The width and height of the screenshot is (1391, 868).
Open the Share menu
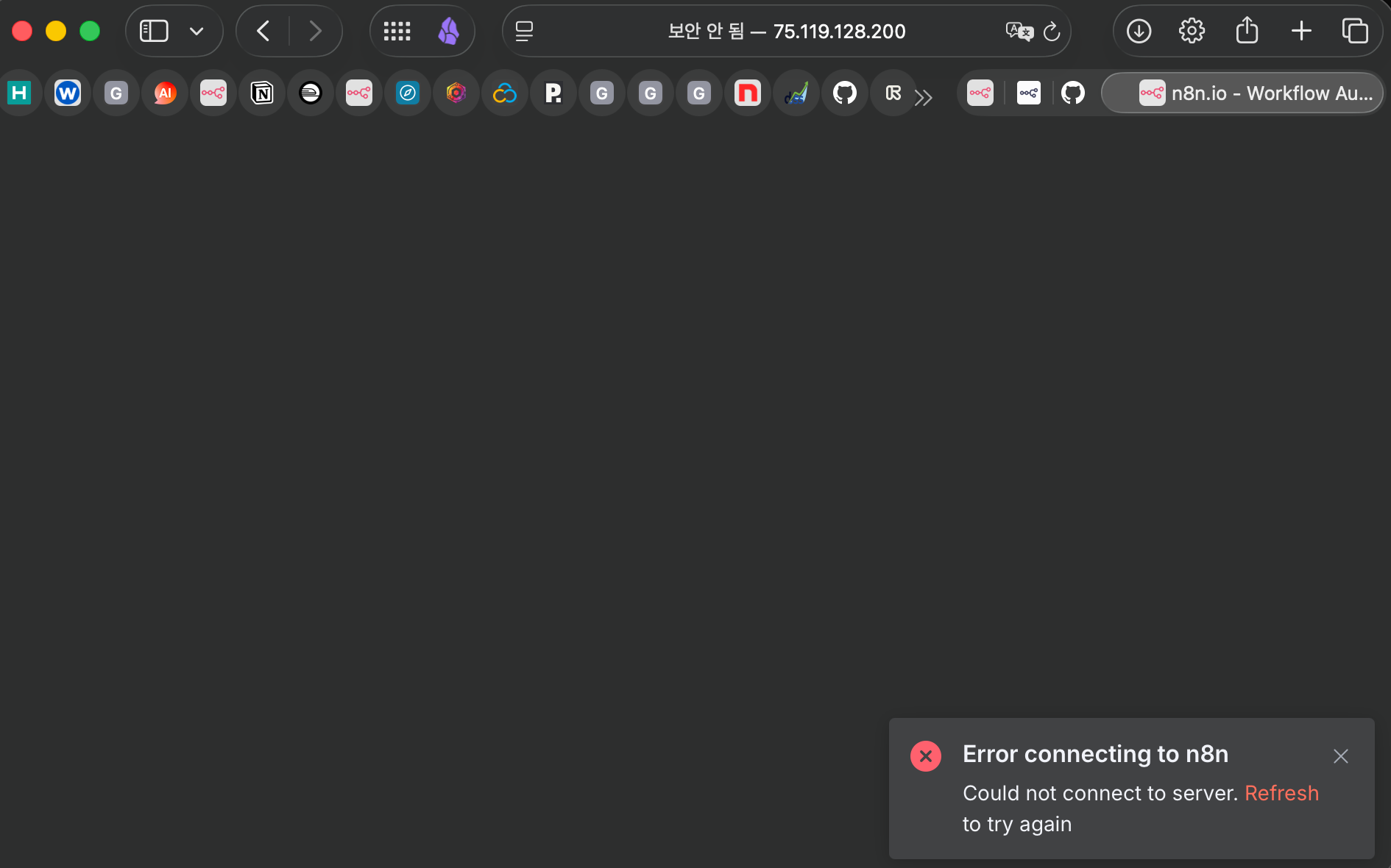1247,31
